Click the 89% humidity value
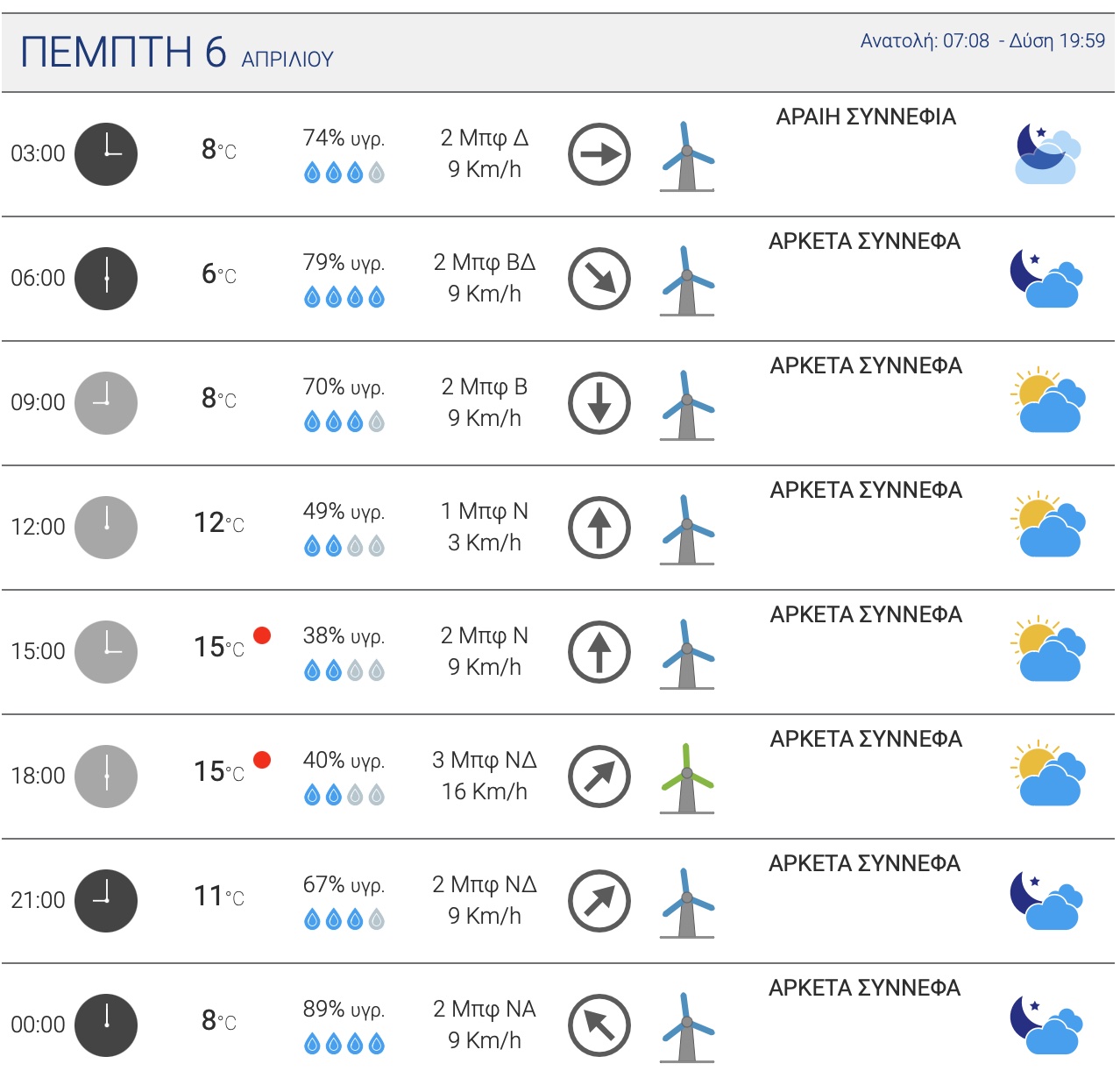1120x1085 pixels. click(344, 1010)
